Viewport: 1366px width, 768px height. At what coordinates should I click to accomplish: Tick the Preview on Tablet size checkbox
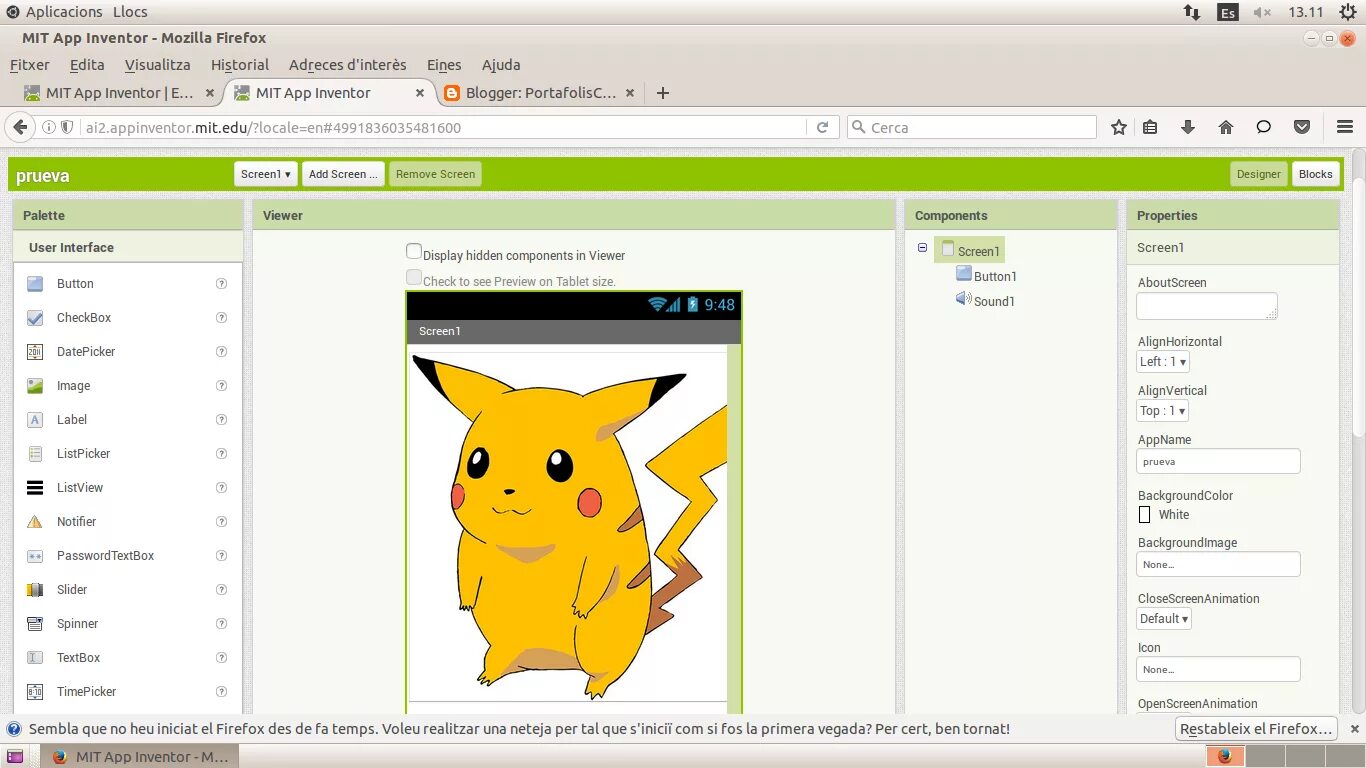pos(414,277)
